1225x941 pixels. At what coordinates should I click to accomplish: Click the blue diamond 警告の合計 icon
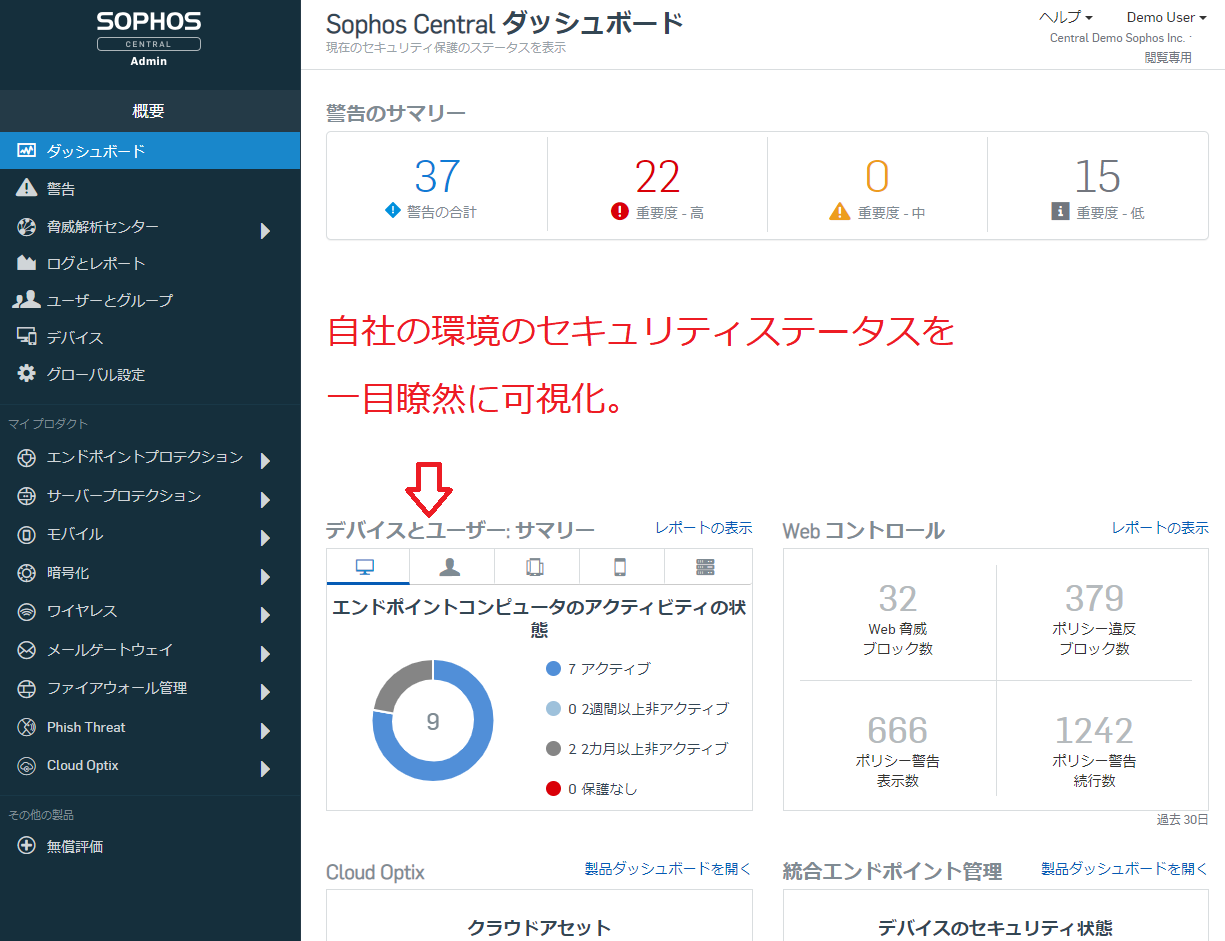[393, 211]
